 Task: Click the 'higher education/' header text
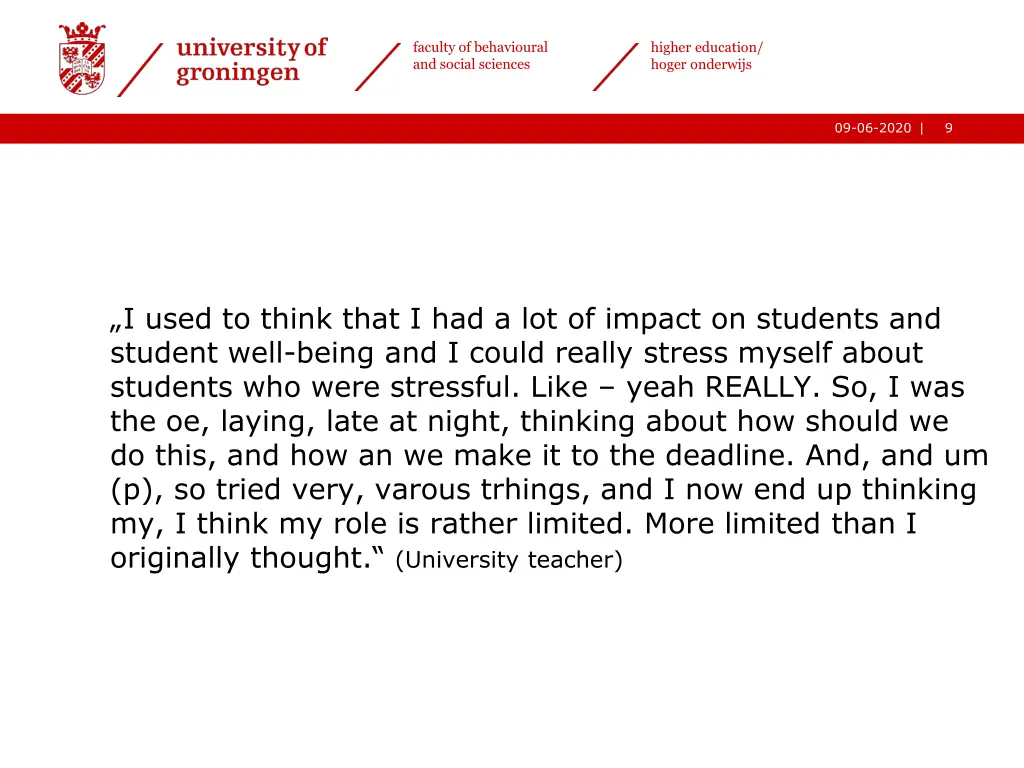coord(706,47)
